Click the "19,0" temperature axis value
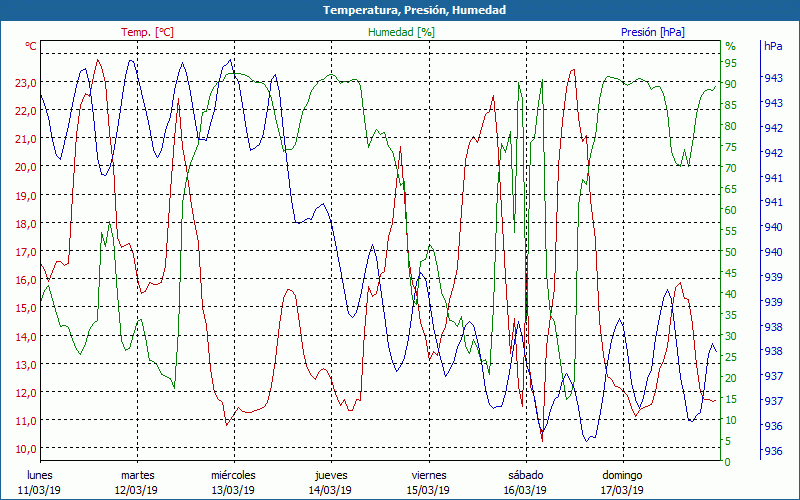This screenshot has width=800, height=500. coord(27,195)
